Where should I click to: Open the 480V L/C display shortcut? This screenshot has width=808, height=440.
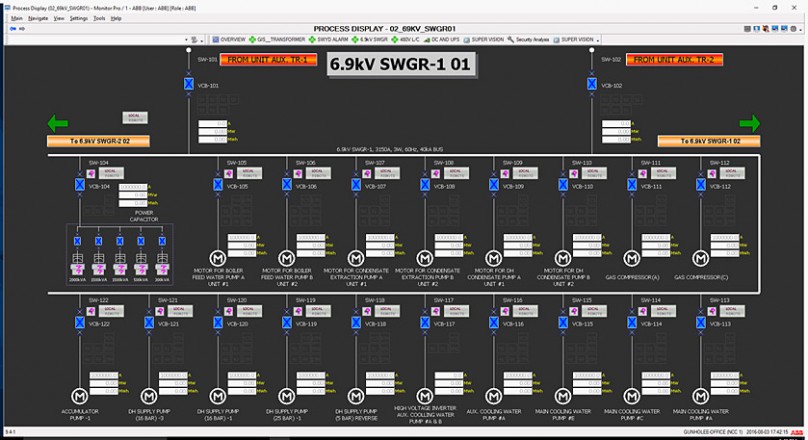click(x=405, y=40)
